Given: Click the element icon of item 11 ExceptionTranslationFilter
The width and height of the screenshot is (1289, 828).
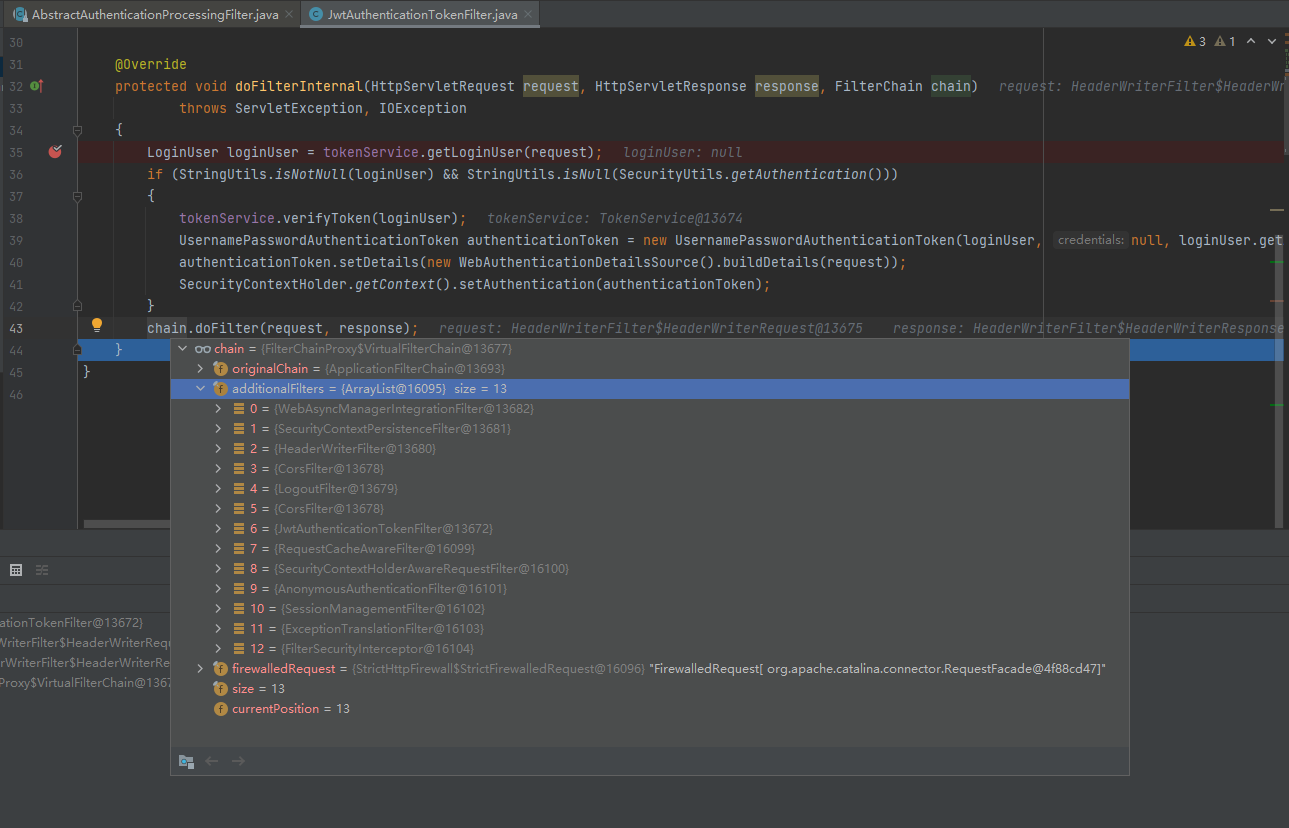Looking at the screenshot, I should coord(239,629).
